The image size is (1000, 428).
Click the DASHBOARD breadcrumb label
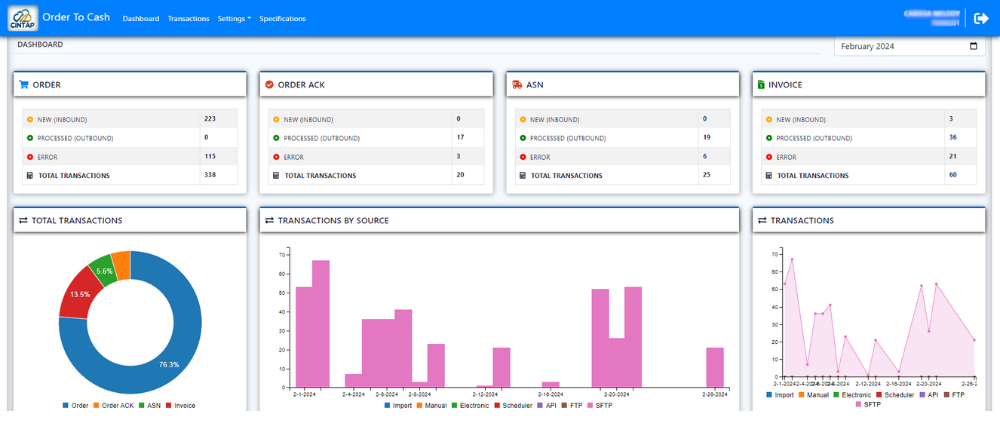(40, 45)
